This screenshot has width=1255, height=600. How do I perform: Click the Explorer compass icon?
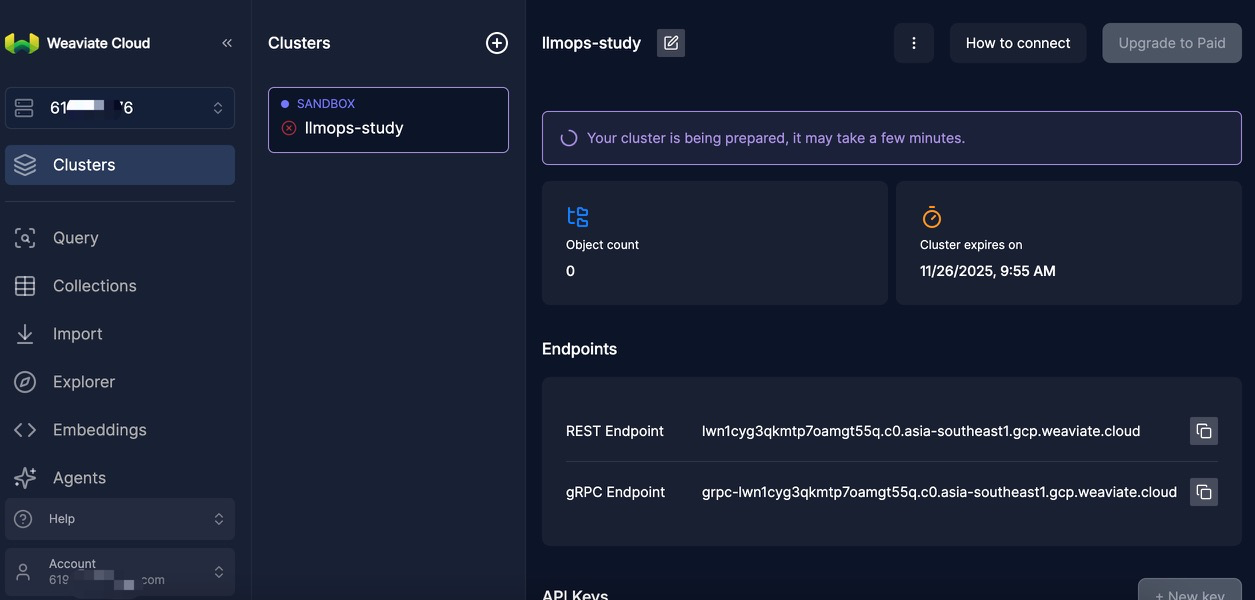point(25,382)
